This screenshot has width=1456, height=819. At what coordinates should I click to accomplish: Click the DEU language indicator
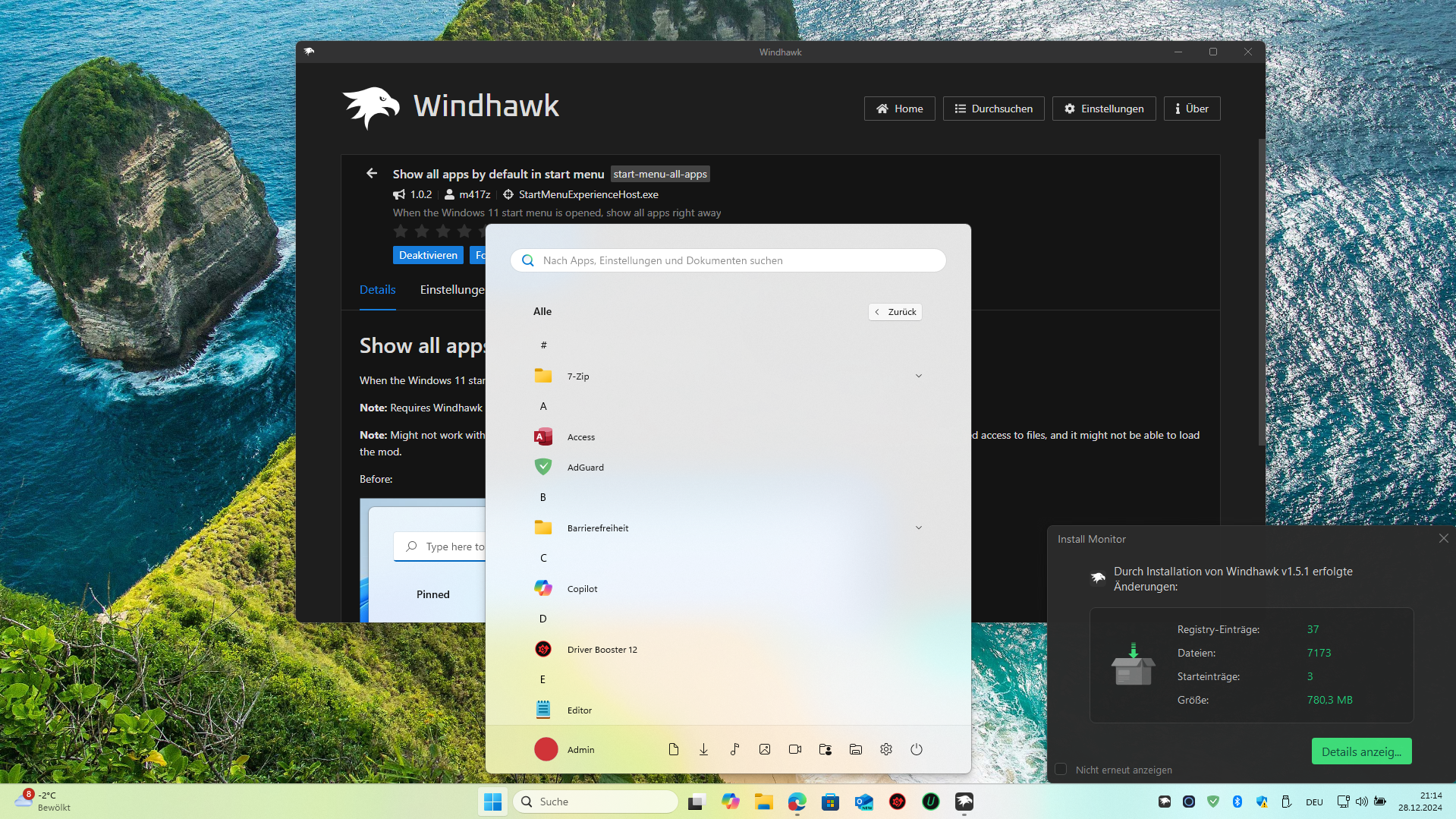(x=1314, y=802)
